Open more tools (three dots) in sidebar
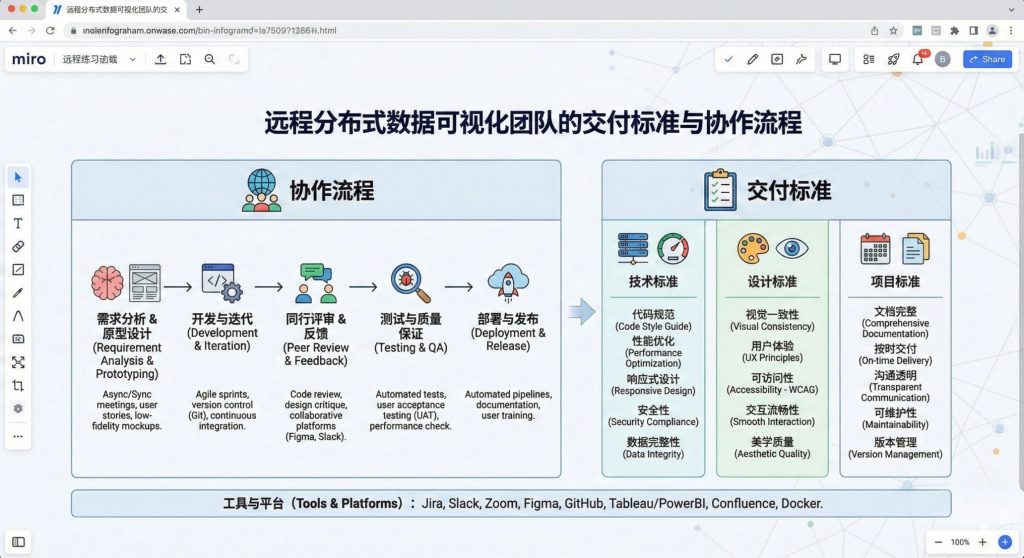 [18, 436]
